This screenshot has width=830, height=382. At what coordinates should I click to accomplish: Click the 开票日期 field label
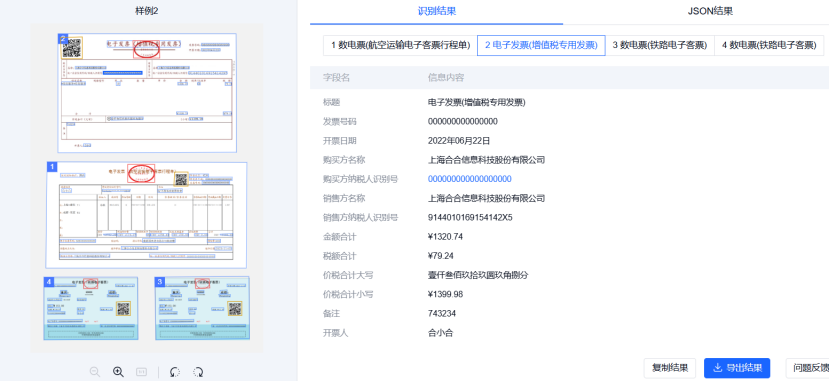tap(340, 141)
